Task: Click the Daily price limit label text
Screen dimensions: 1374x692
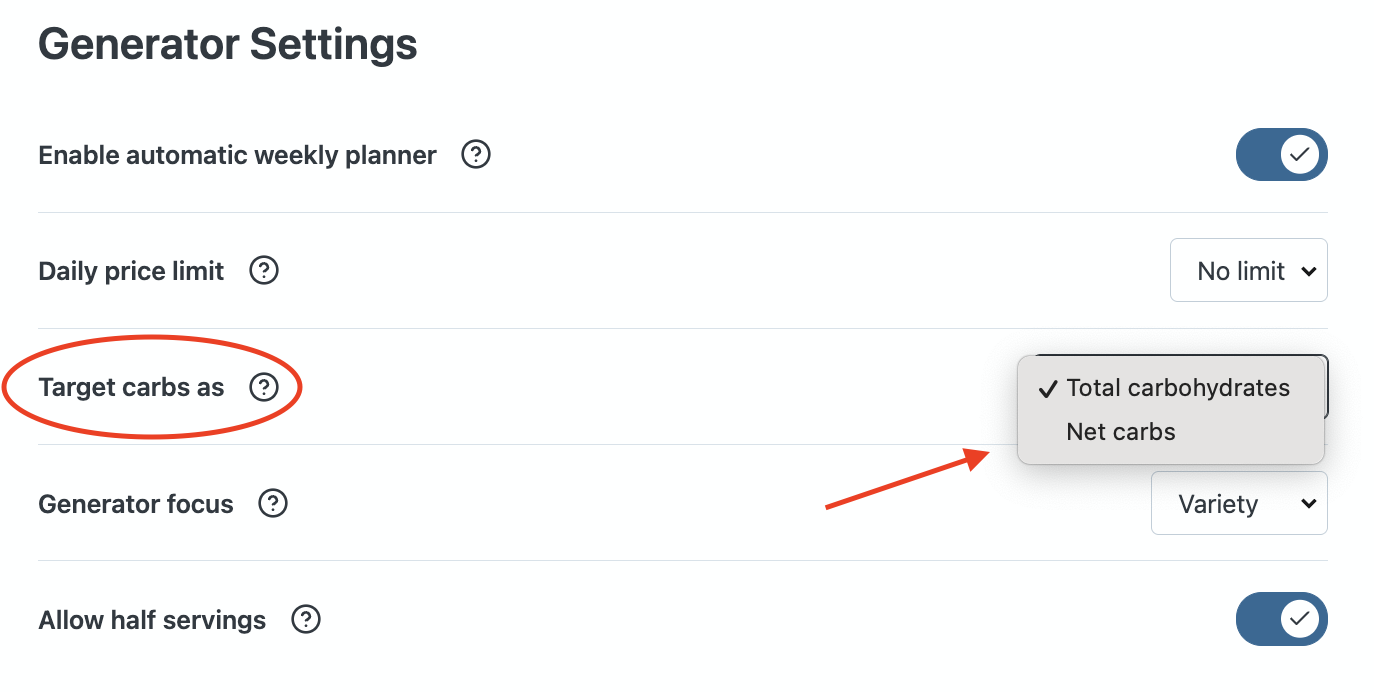Action: [131, 271]
